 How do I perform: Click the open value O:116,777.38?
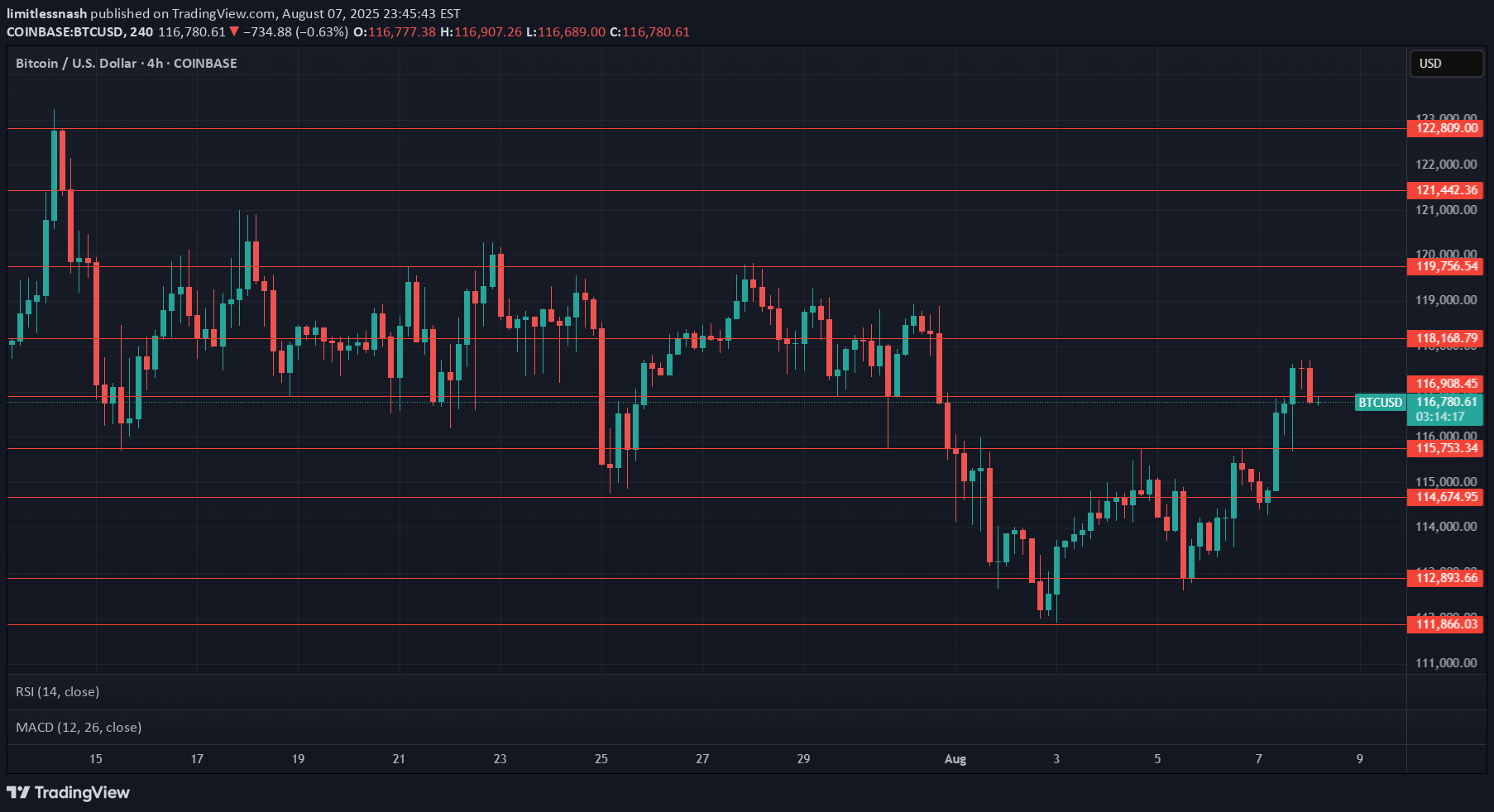point(395,31)
